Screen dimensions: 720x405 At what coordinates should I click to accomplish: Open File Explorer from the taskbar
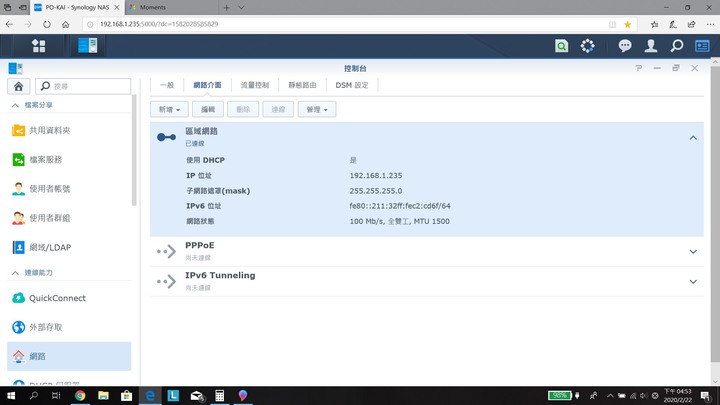(x=103, y=395)
